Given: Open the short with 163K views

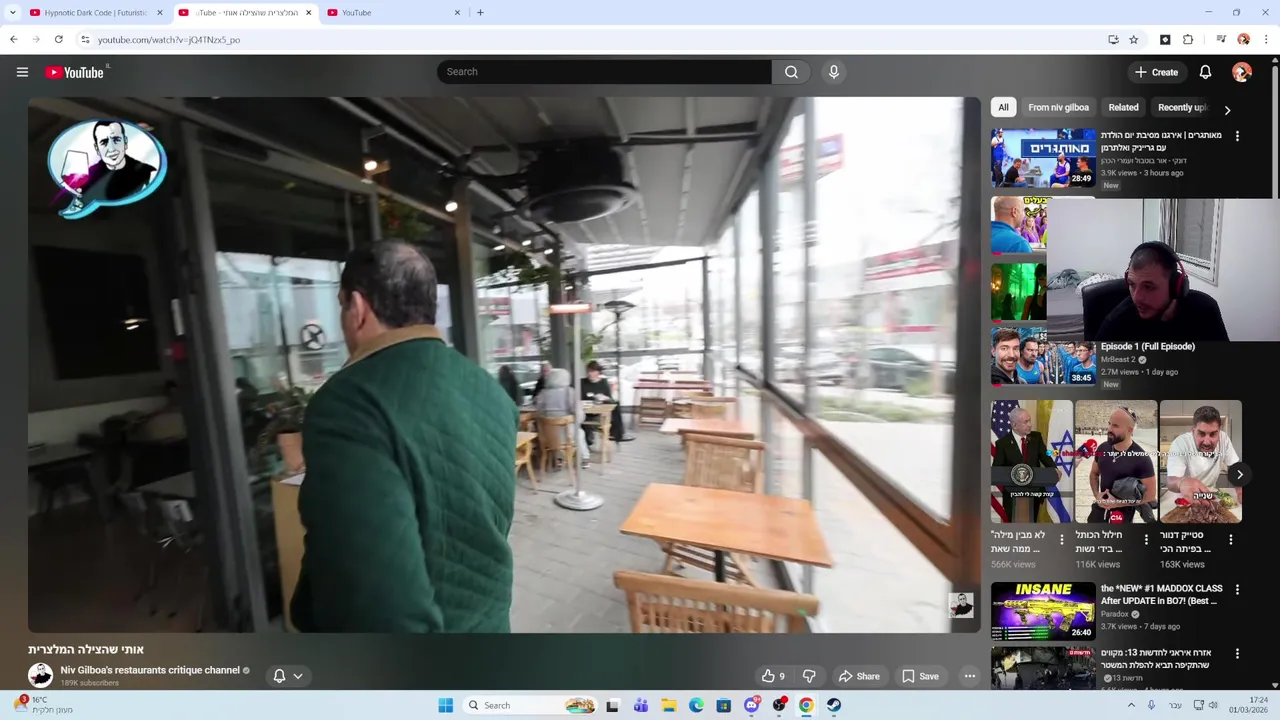Looking at the screenshot, I should click(x=1200, y=461).
